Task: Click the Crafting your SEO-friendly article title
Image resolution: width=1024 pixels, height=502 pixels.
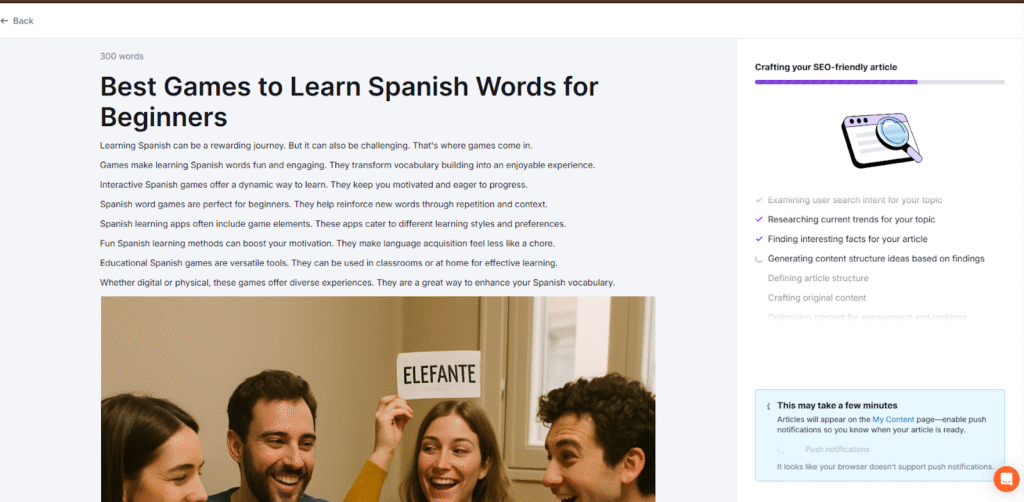Action: [x=826, y=67]
